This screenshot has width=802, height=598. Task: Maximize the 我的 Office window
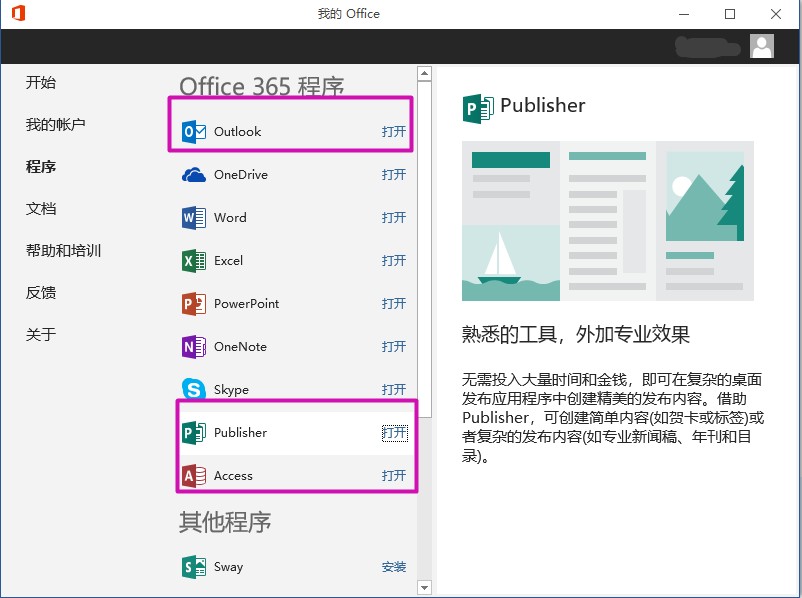[730, 14]
